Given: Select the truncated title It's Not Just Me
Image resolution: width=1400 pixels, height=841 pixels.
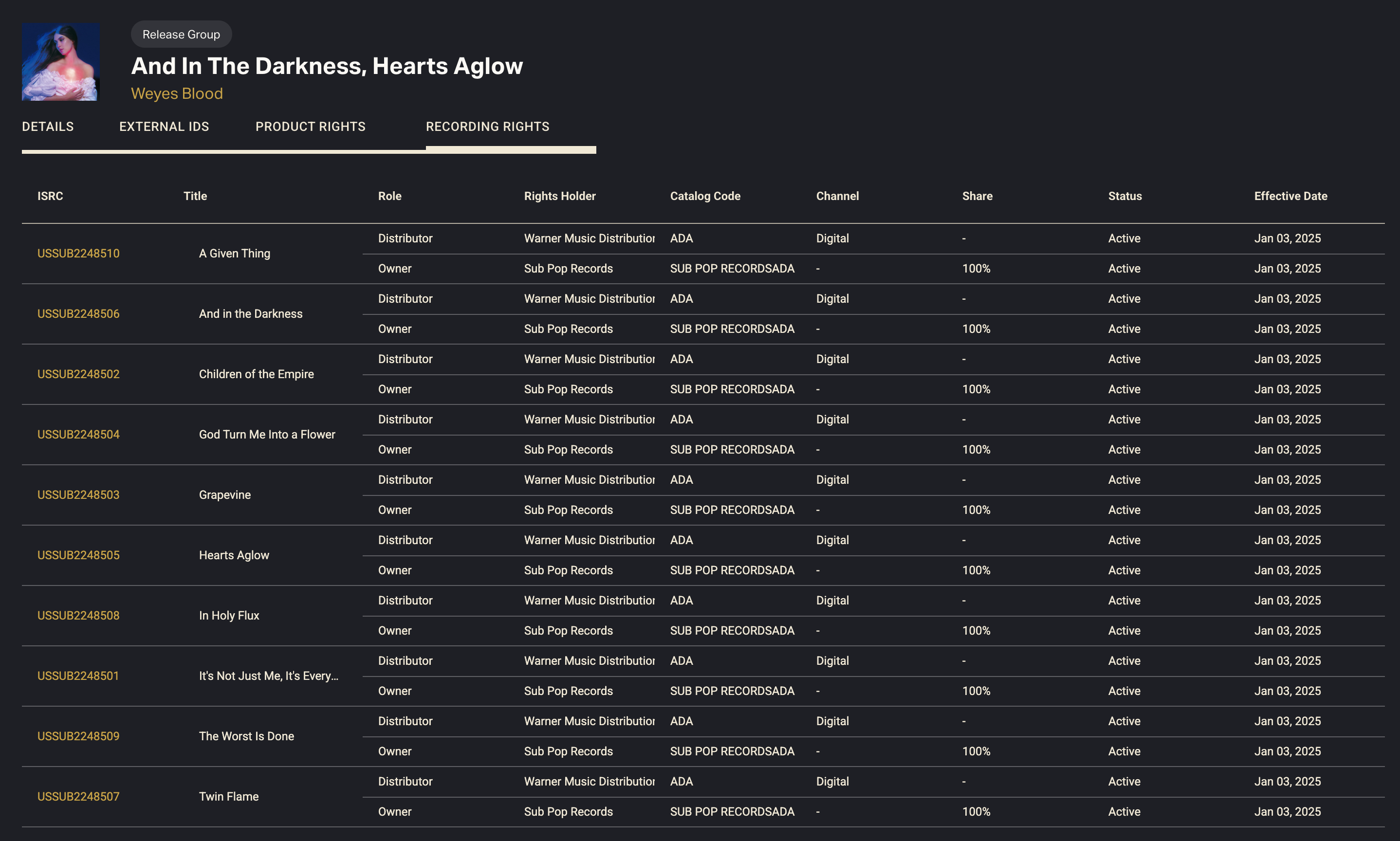Looking at the screenshot, I should (x=269, y=676).
